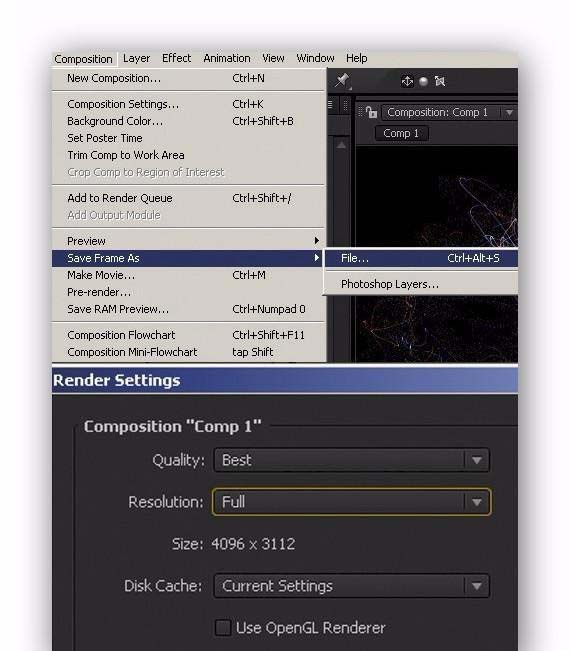Expand the Preview submenu
The width and height of the screenshot is (570, 651).
click(189, 241)
